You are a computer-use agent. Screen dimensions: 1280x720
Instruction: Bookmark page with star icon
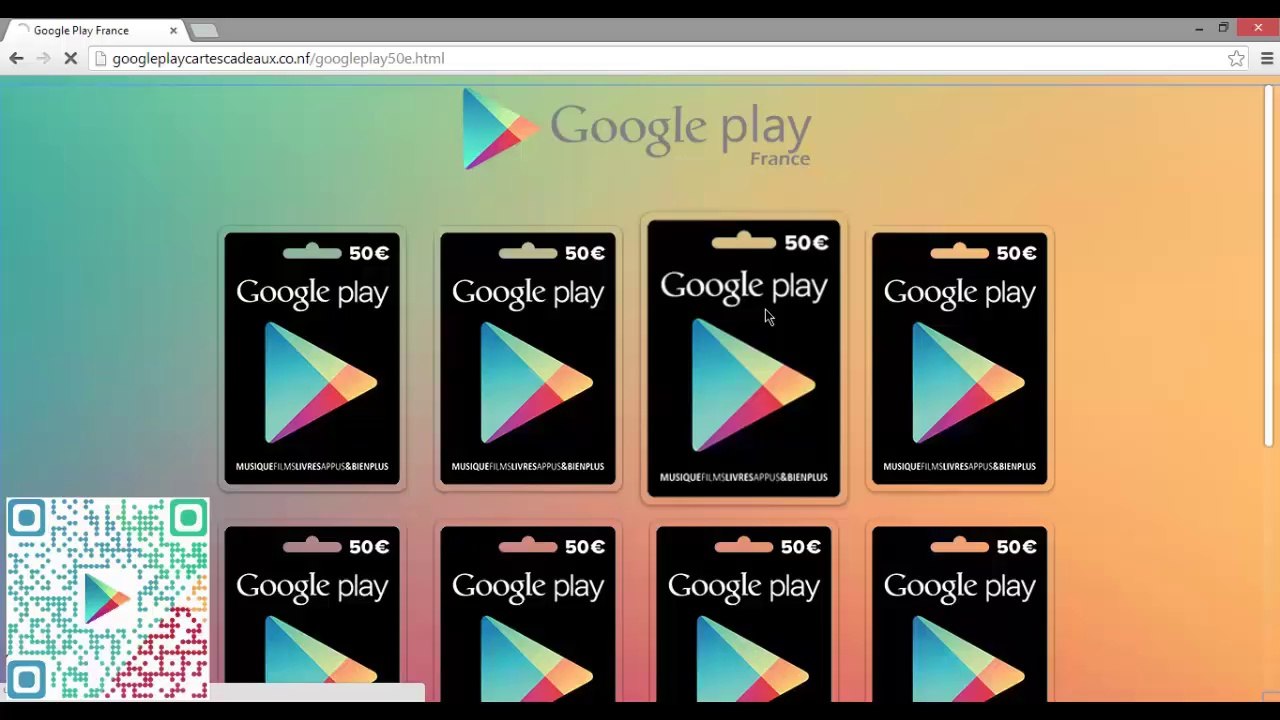point(1237,59)
